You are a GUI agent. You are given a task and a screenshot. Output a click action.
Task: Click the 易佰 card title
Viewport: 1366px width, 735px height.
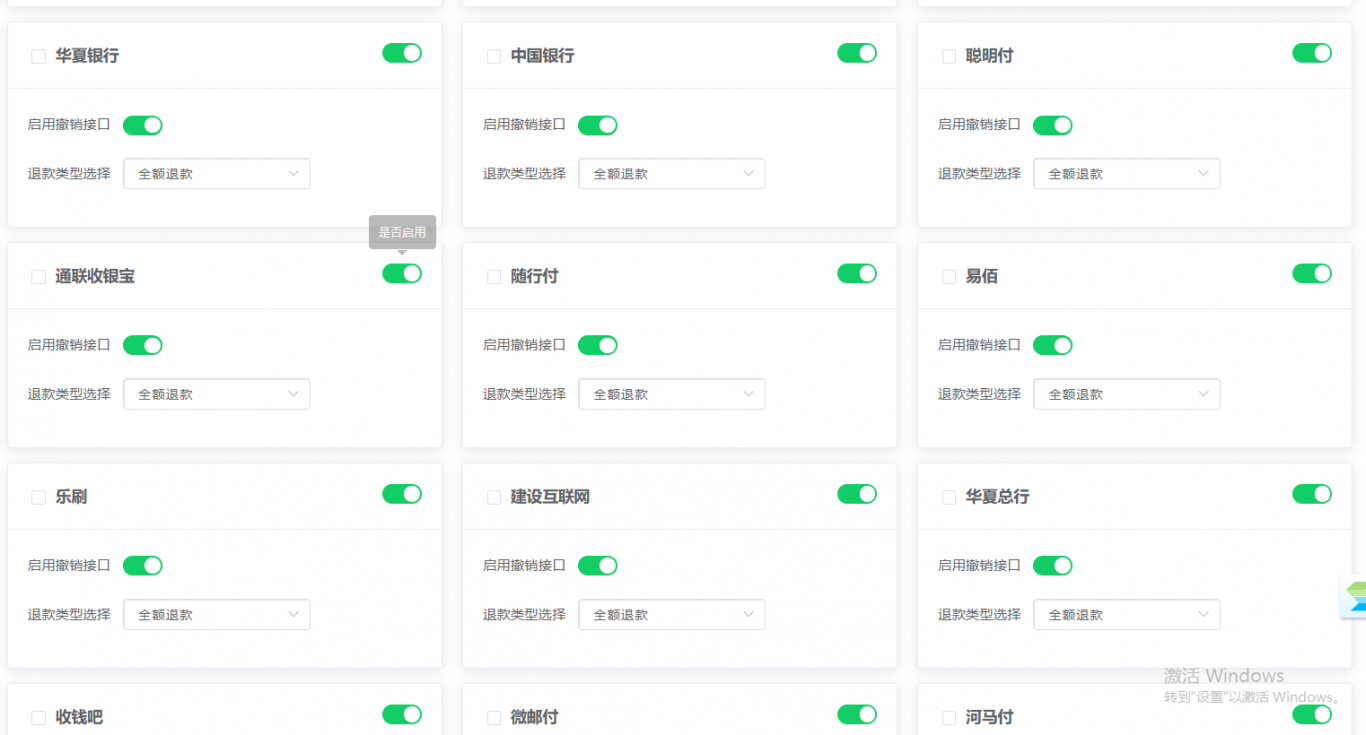[x=982, y=277]
